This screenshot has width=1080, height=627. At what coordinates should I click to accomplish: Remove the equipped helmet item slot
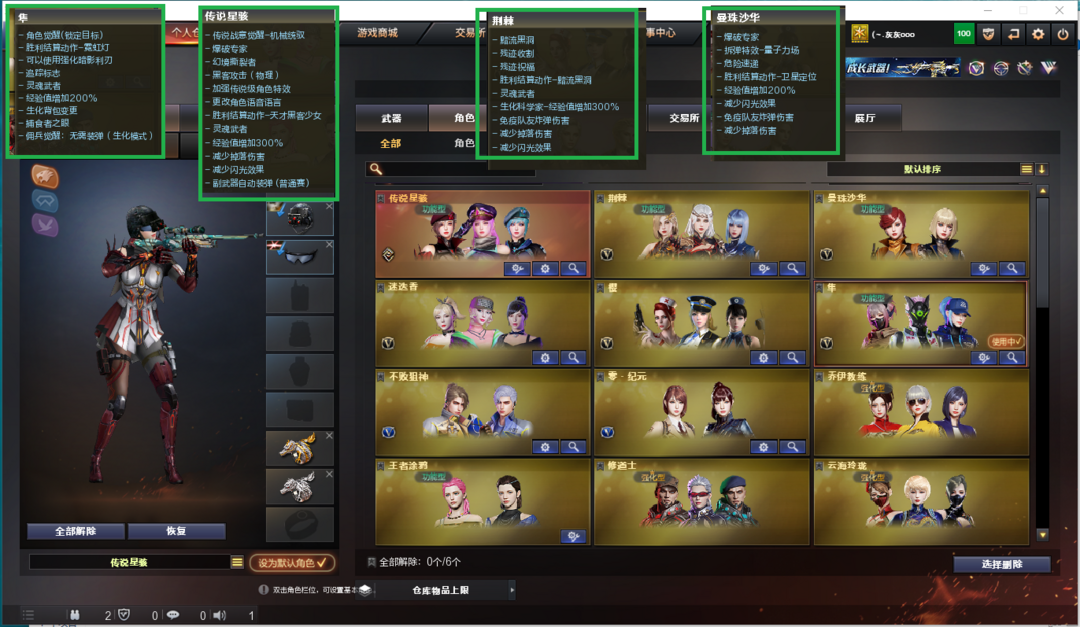(329, 206)
